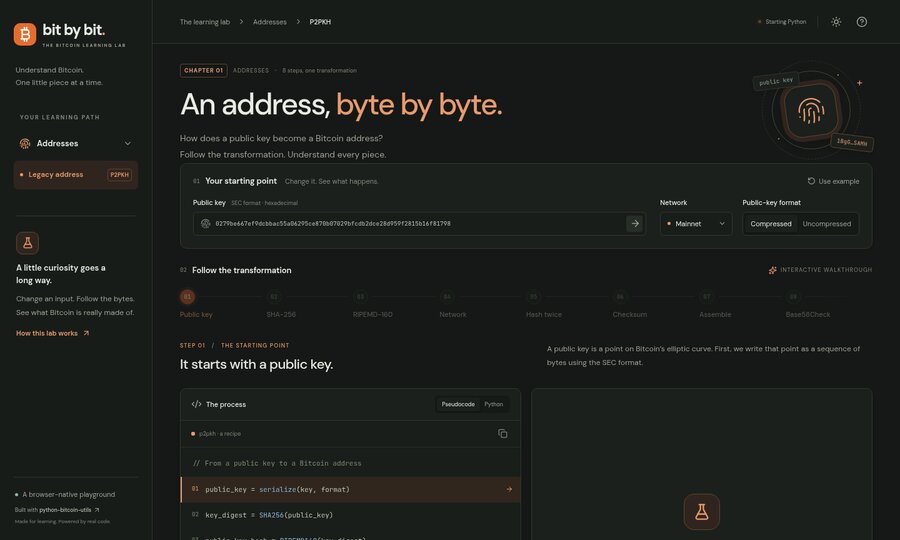Go to step 06 Checksum
This screenshot has height=540, width=900.
[x=629, y=304]
